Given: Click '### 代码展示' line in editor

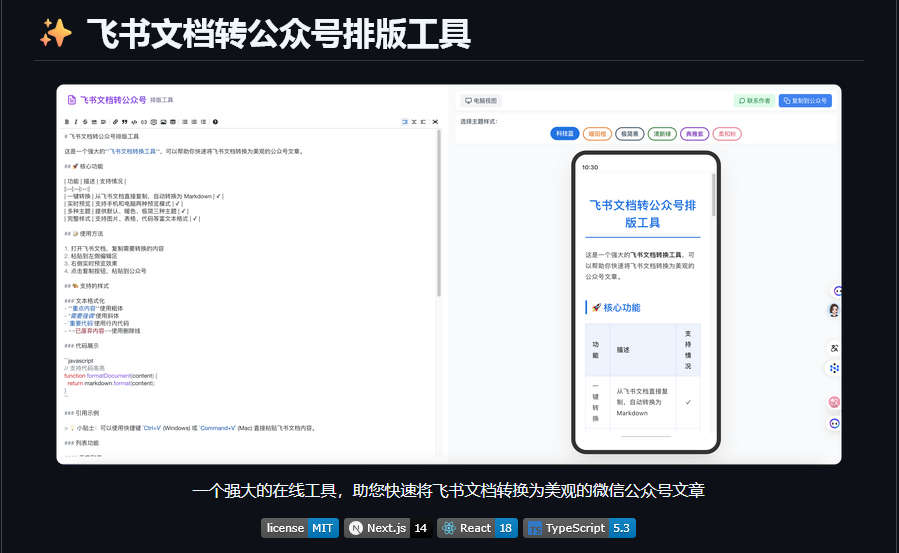Looking at the screenshot, I should pyautogui.click(x=81, y=346).
